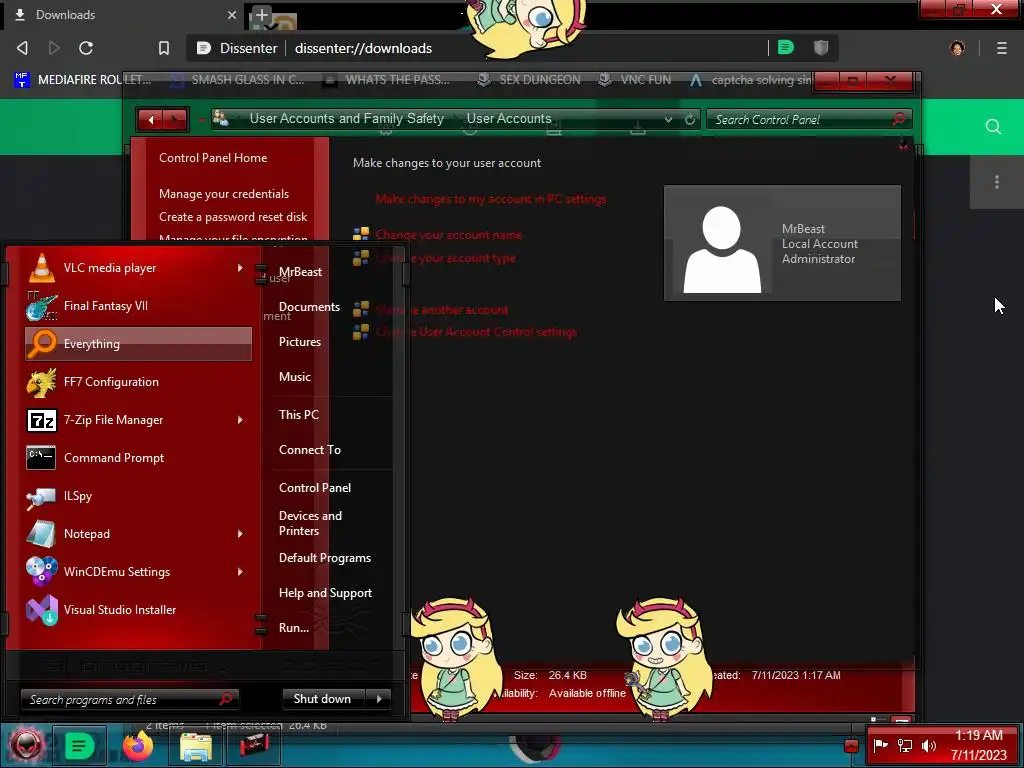Expand WinCDEmu Settings jump list arrow

pos(240,571)
